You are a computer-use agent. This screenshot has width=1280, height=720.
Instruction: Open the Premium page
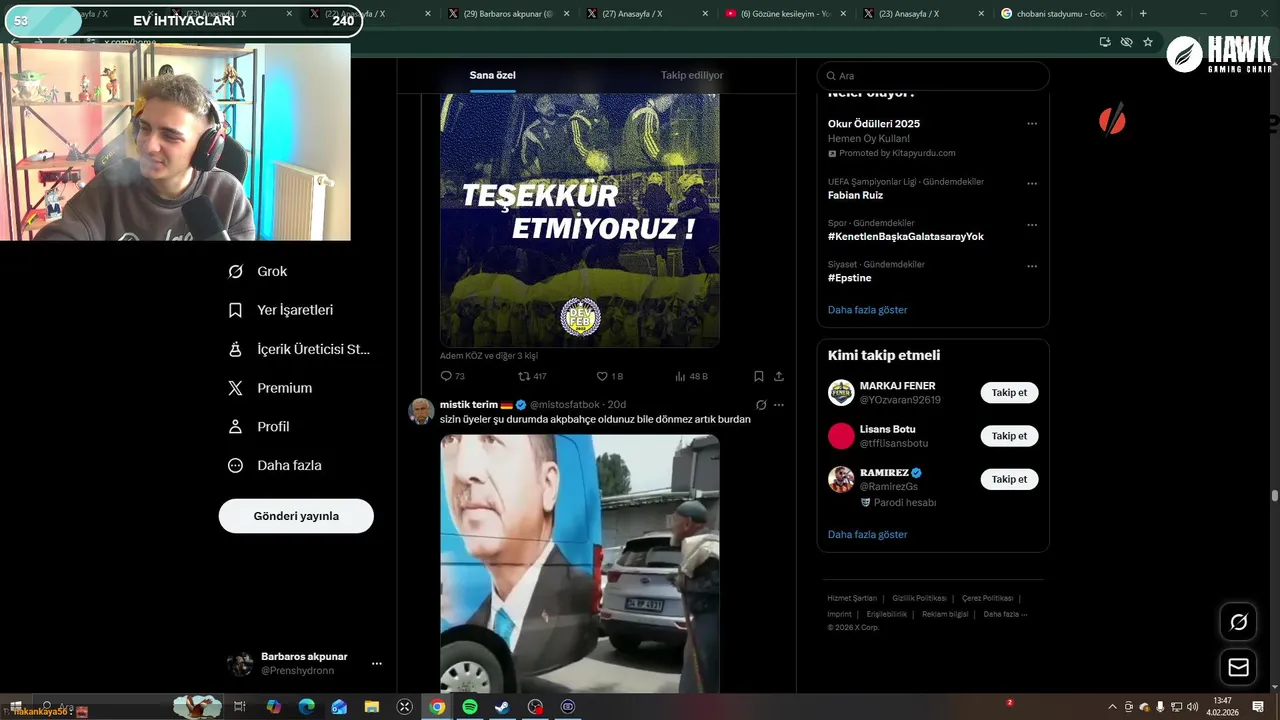coord(269,388)
